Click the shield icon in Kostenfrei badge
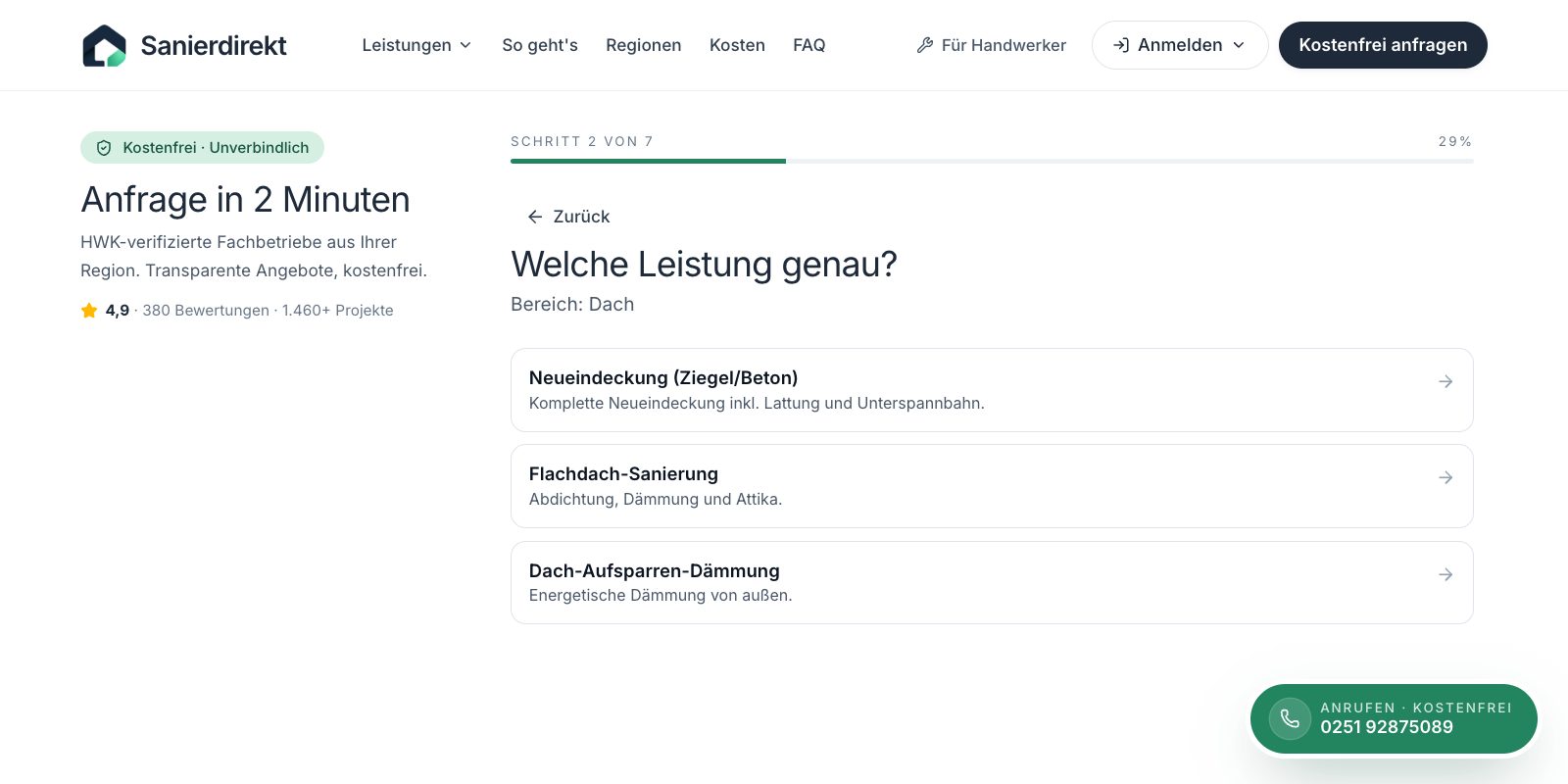 tap(104, 148)
